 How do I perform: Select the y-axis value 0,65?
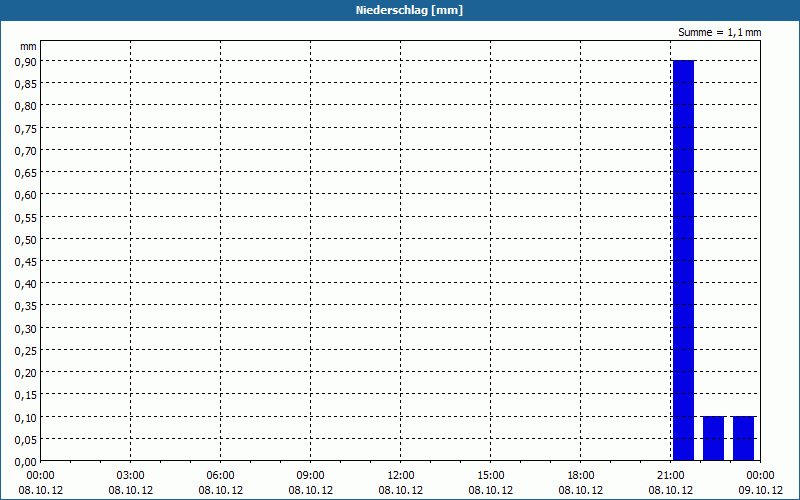[26, 172]
